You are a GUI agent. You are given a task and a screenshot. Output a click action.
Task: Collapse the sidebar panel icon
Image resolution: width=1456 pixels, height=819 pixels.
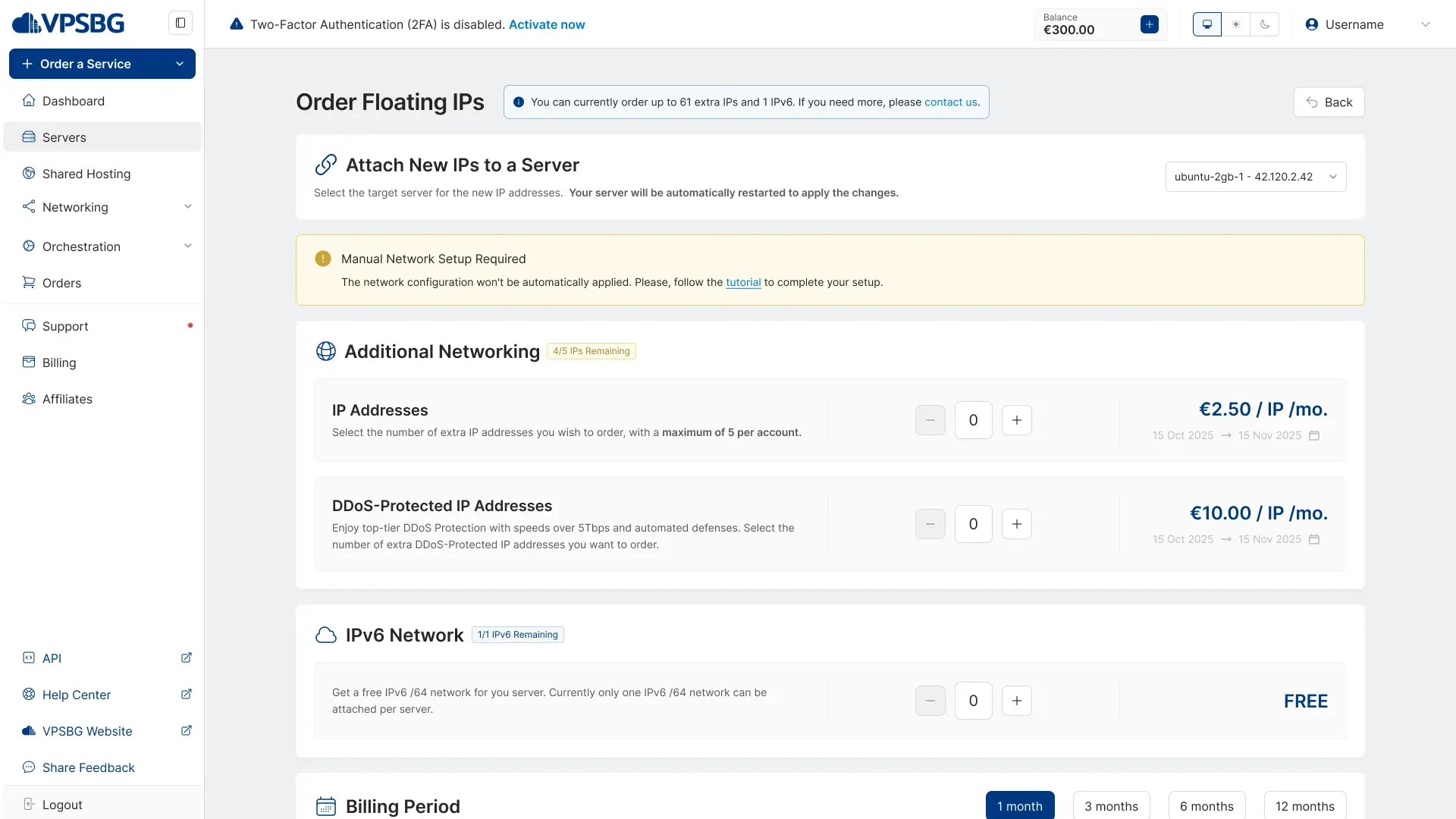(180, 23)
